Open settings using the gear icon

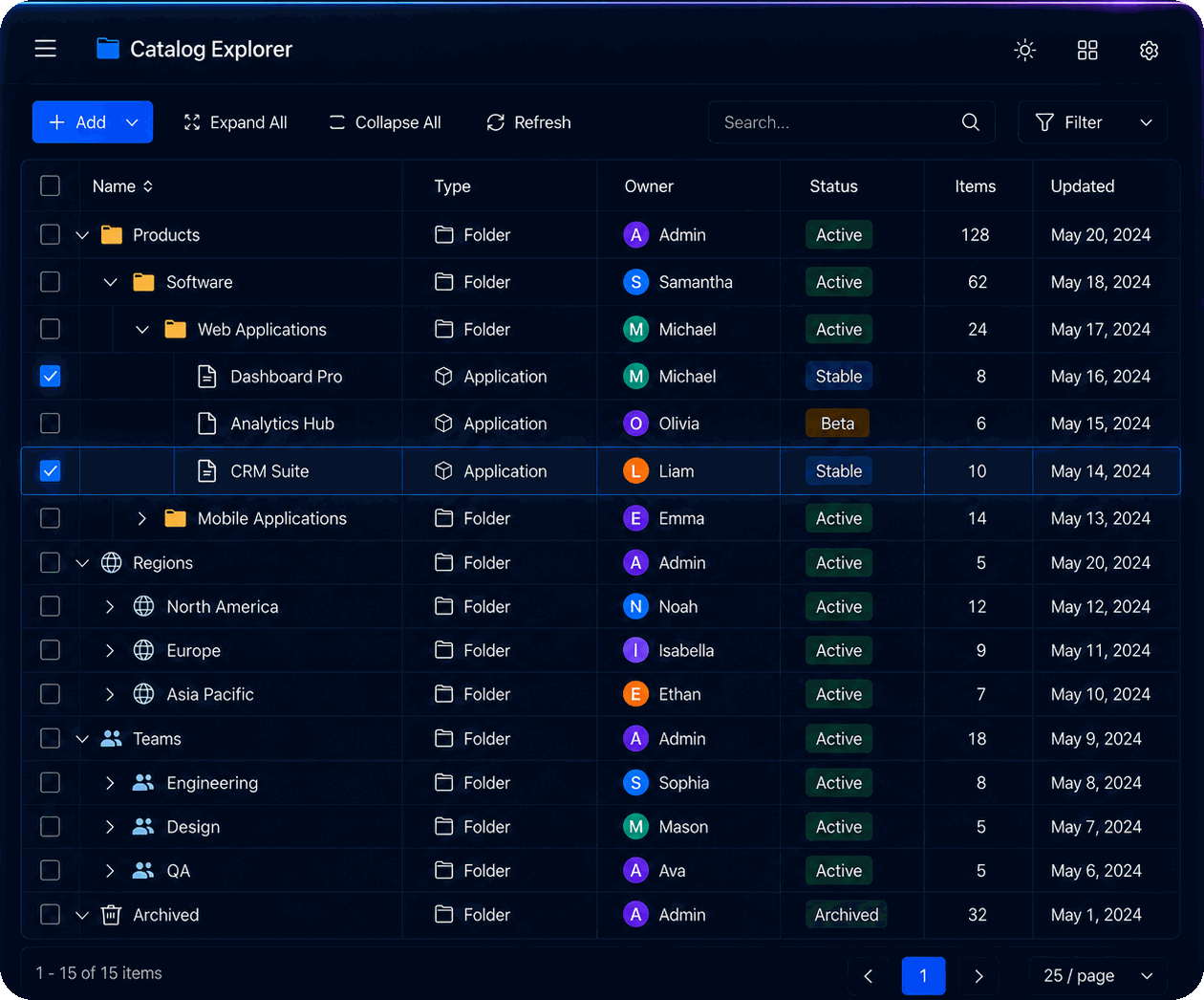click(x=1150, y=50)
